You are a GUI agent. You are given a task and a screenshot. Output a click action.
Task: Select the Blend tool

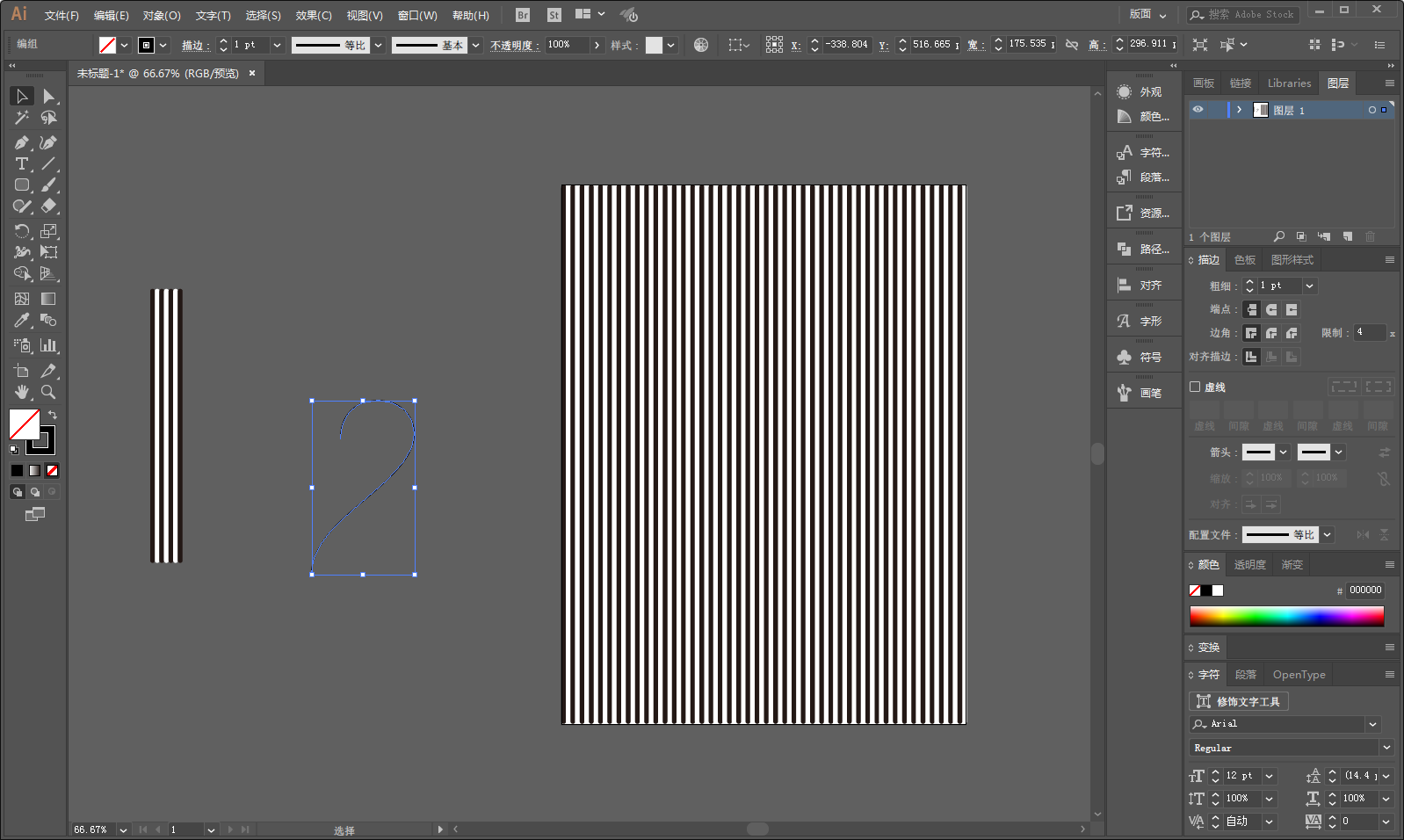click(49, 320)
